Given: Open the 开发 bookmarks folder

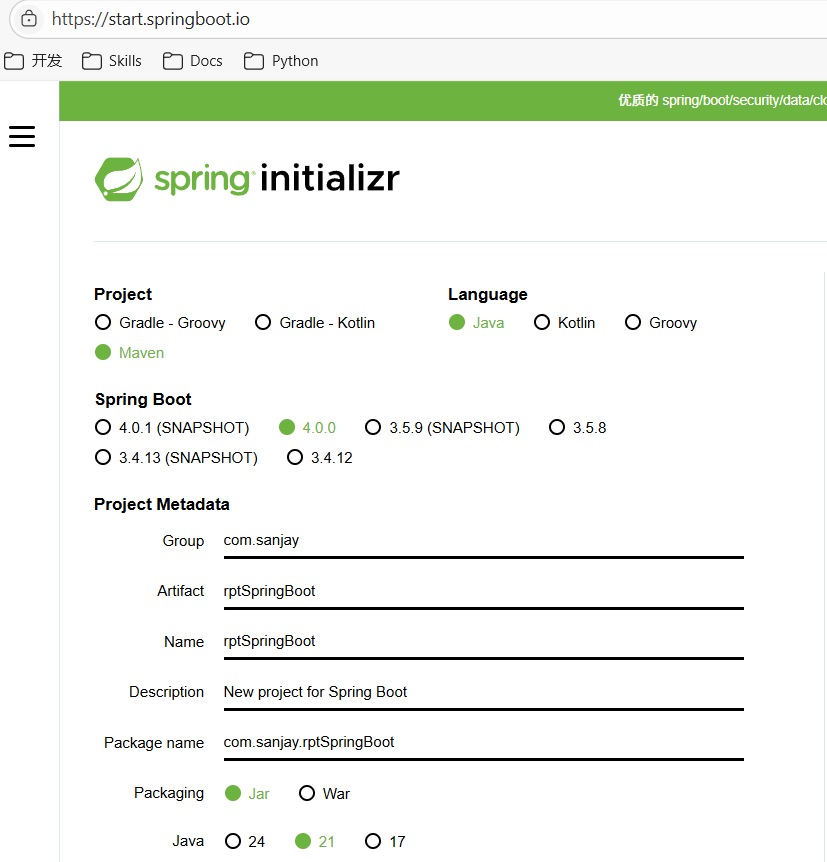Looking at the screenshot, I should point(33,60).
